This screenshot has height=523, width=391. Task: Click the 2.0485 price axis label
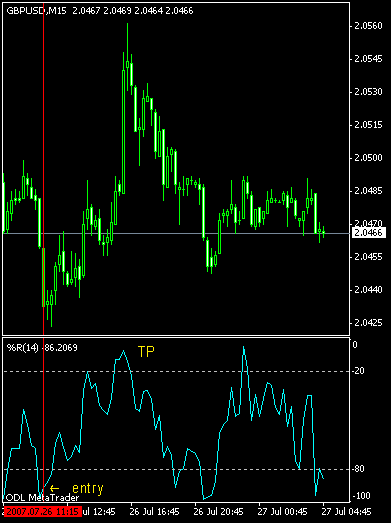[368, 191]
